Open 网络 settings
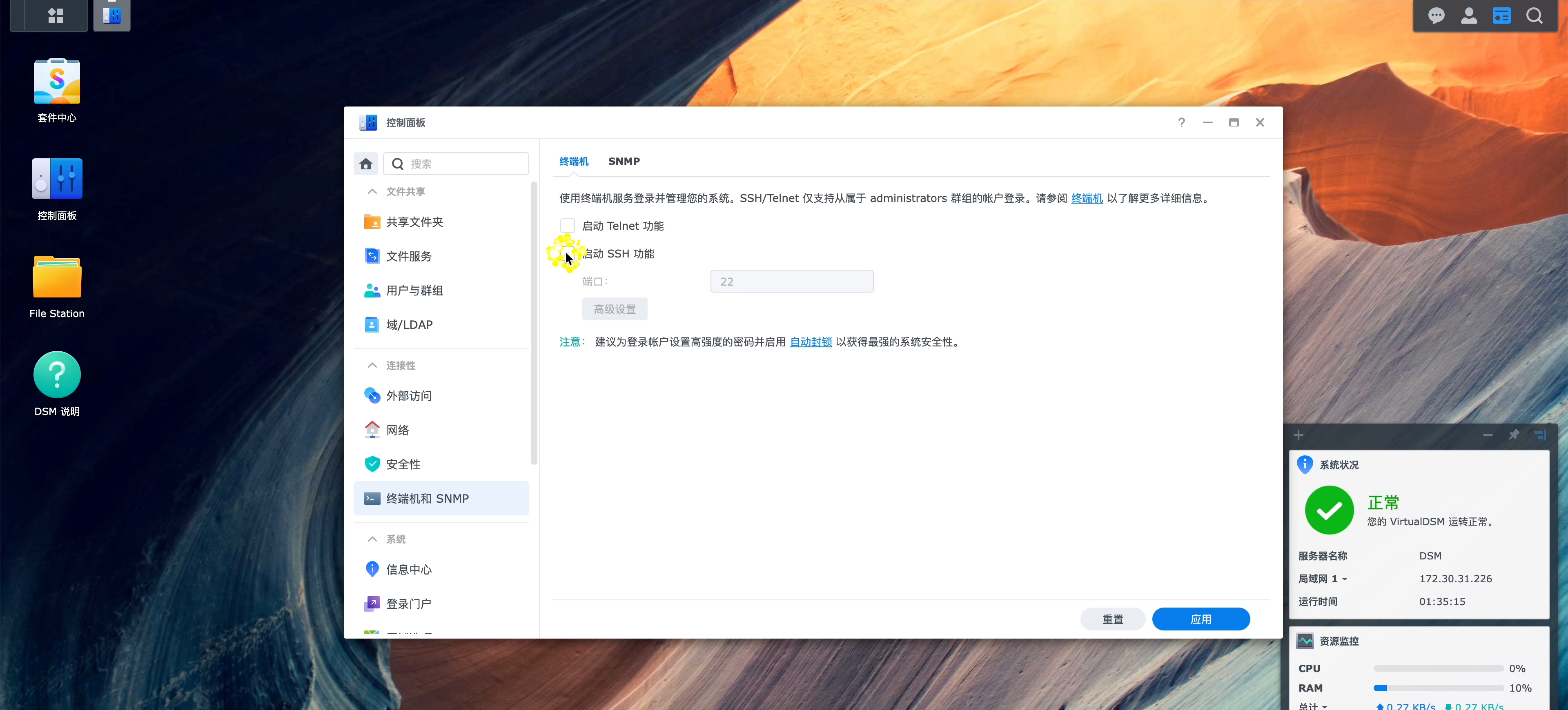This screenshot has width=1568, height=710. pos(441,430)
